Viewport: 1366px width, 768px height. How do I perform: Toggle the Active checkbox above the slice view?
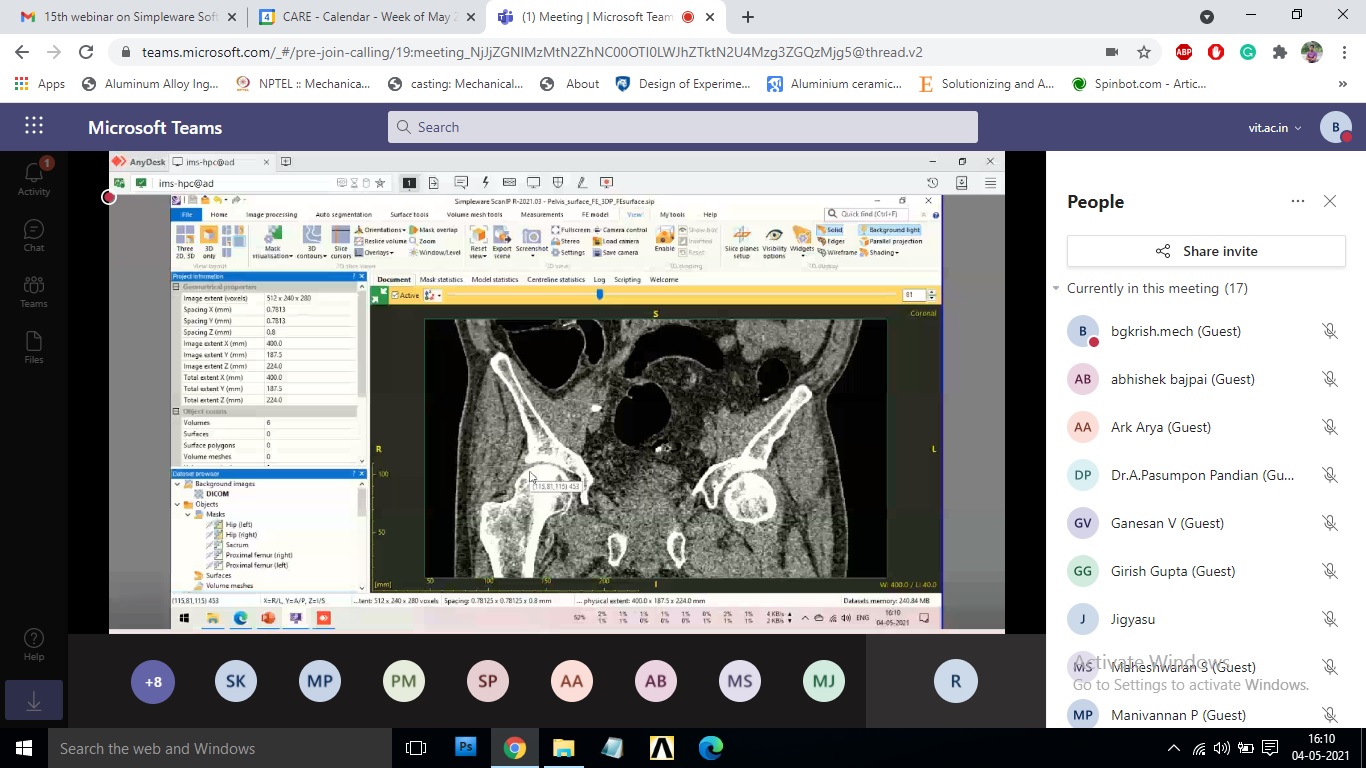tap(394, 295)
